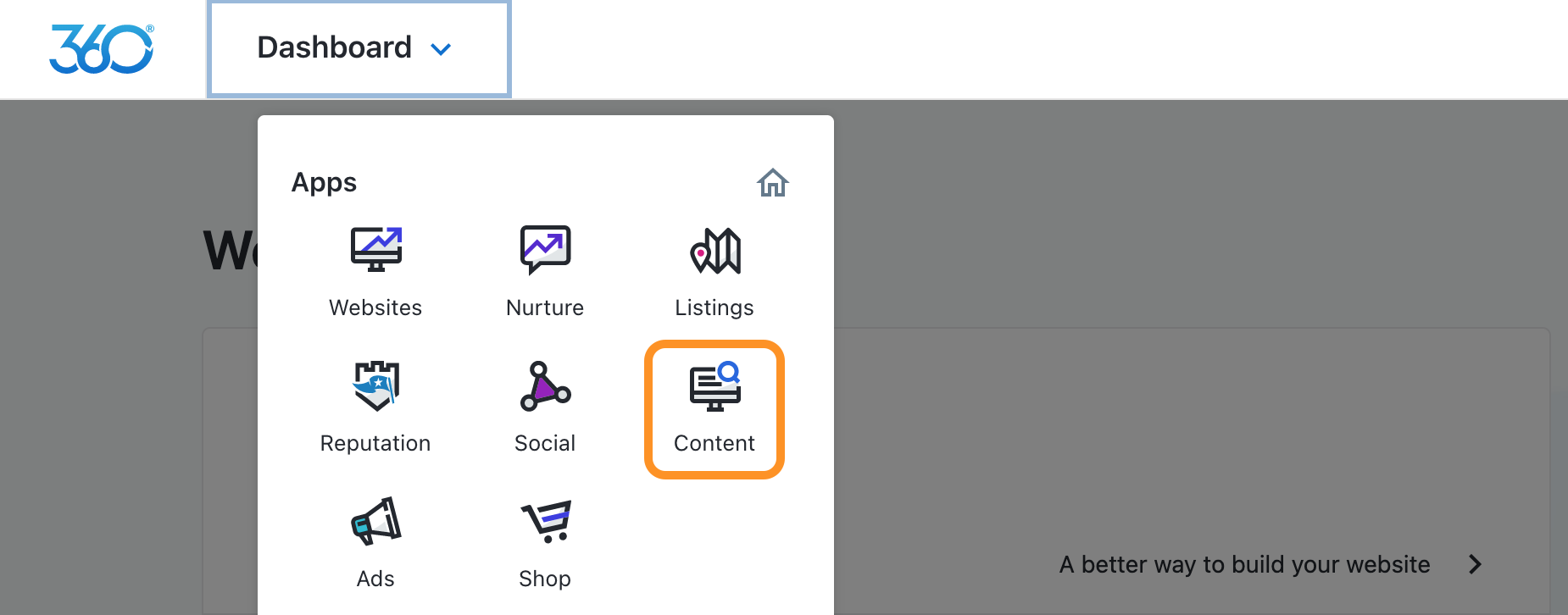Click the home icon in the Apps panel

pos(772,182)
